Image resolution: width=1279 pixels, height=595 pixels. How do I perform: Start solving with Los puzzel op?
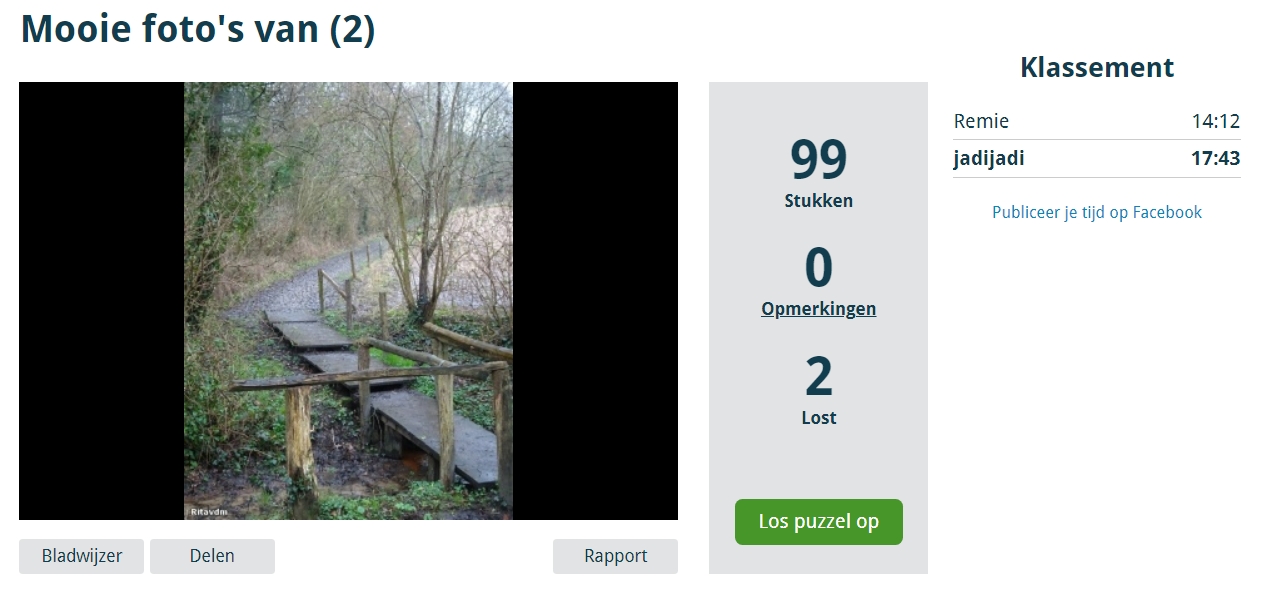818,522
